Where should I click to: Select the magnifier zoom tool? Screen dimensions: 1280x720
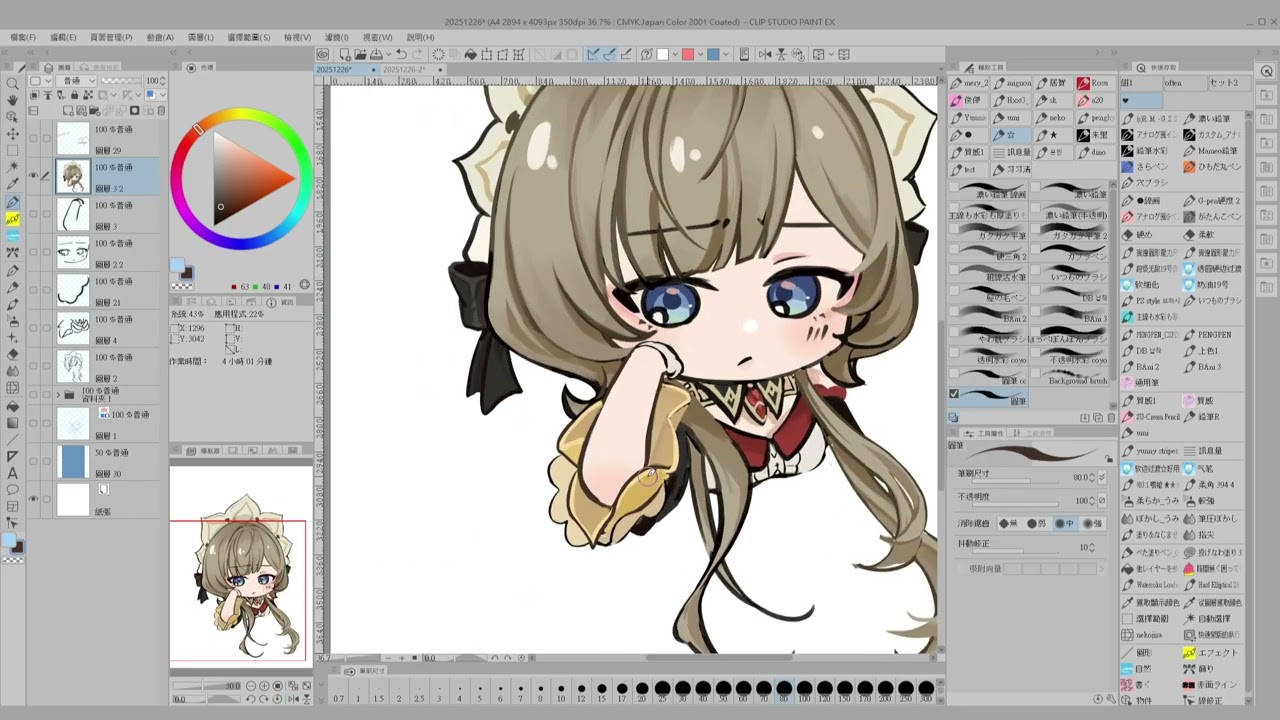[12, 84]
